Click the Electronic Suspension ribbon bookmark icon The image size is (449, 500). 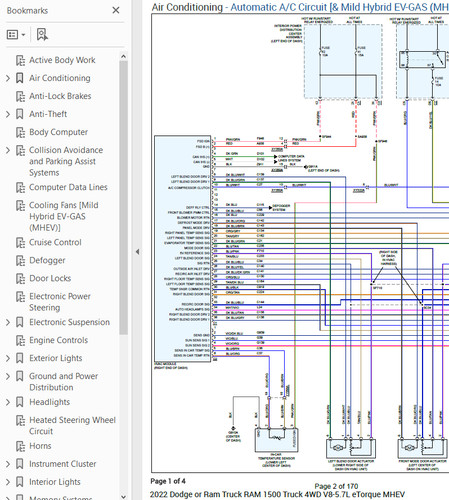pos(20,322)
